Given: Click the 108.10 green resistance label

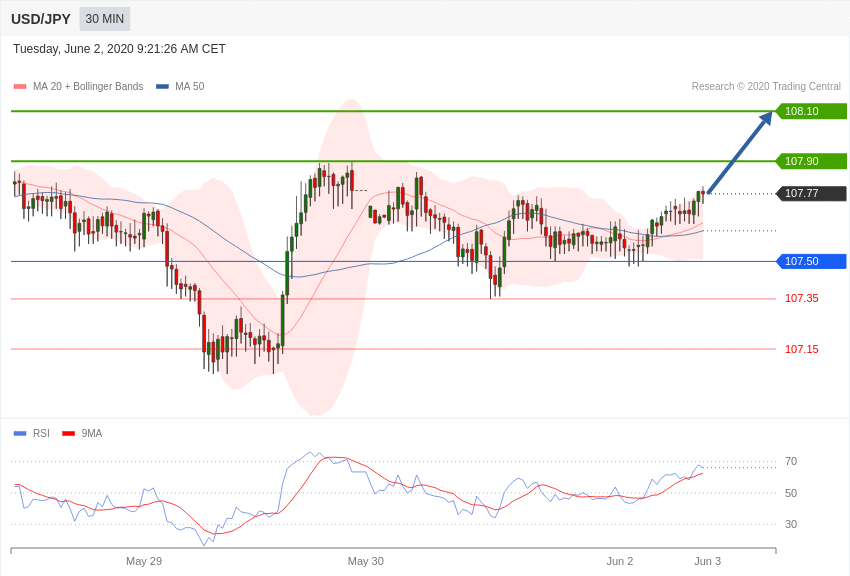Looking at the screenshot, I should coord(811,111).
